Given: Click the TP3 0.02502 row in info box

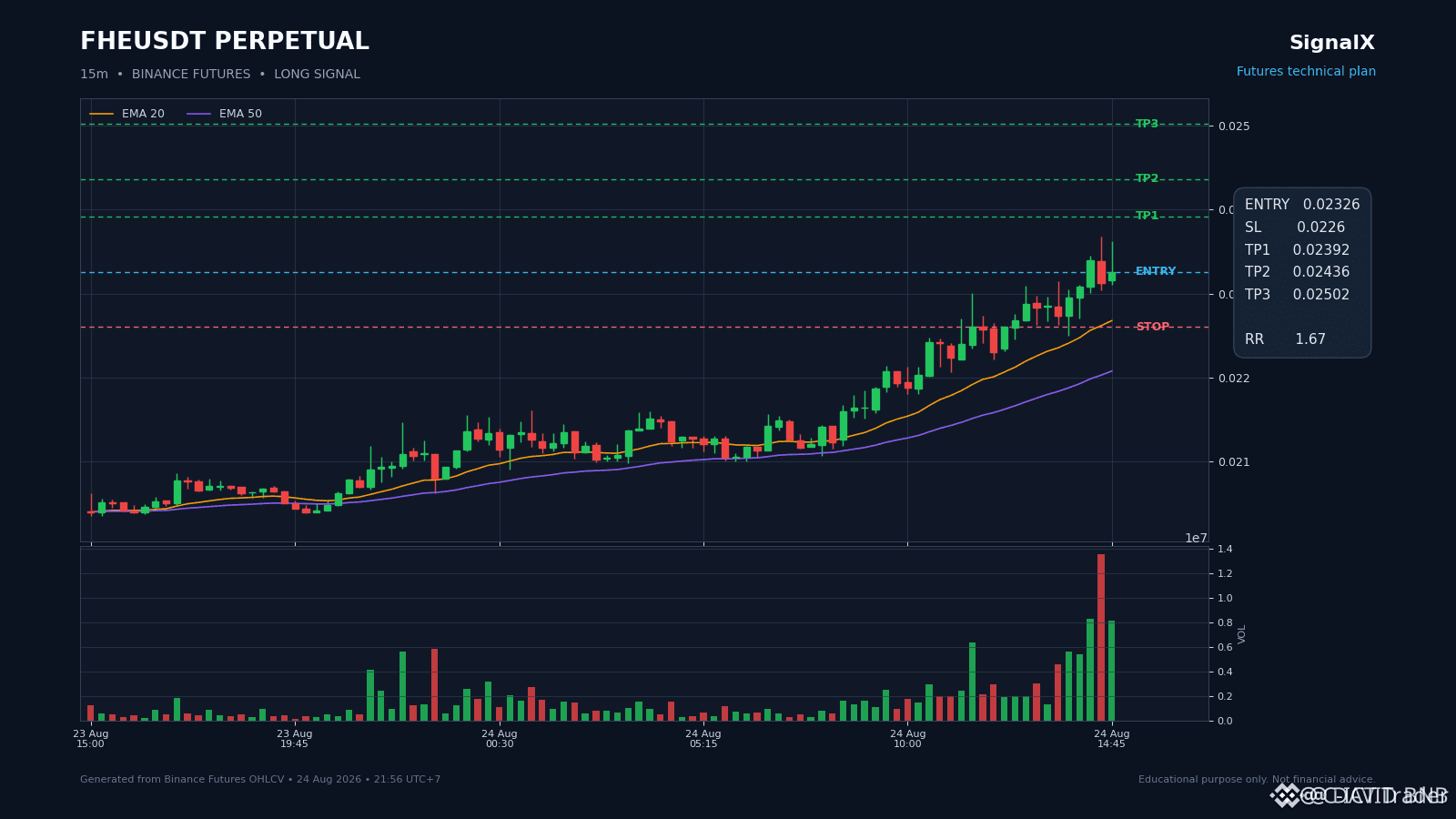Looking at the screenshot, I should click(1298, 295).
